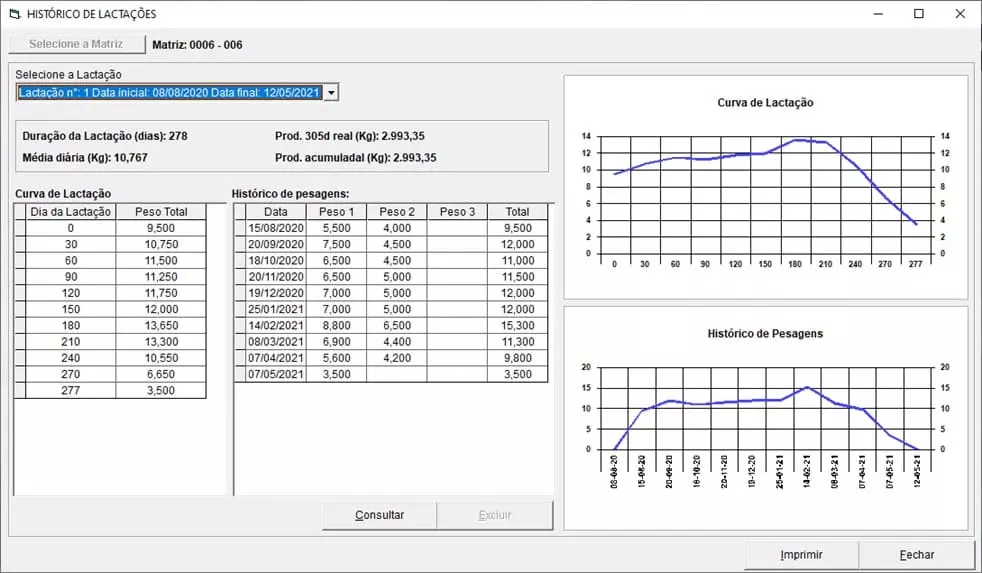Viewport: 982px width, 573px height.
Task: Click the Excluir button
Action: 495,515
